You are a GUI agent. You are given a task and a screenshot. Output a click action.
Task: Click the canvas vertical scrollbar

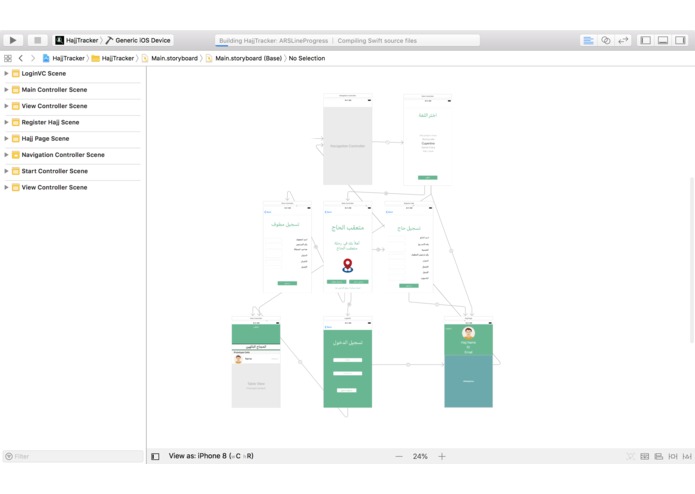coord(691,260)
